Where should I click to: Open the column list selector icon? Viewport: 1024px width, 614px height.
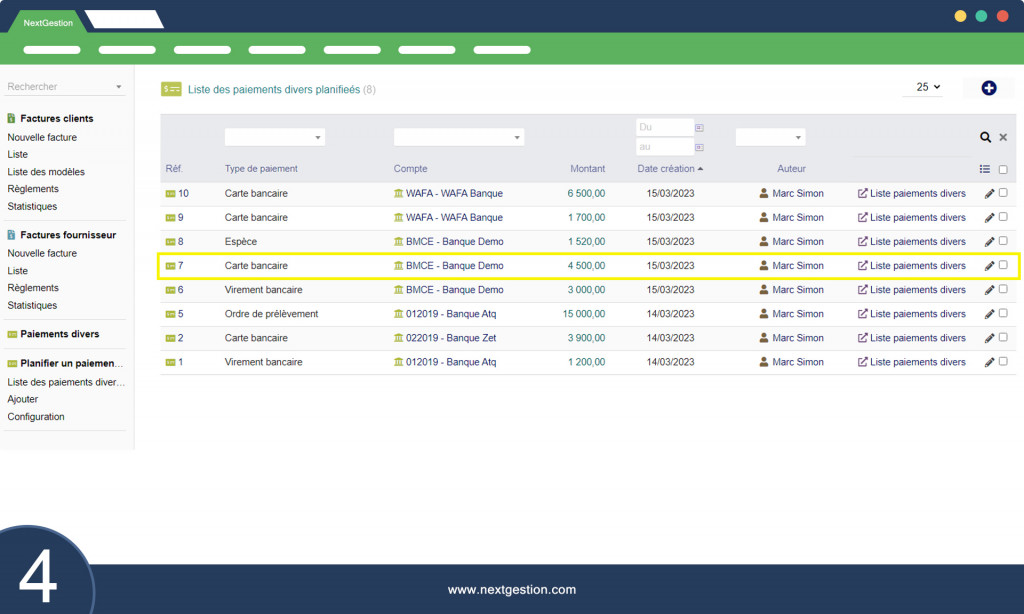pyautogui.click(x=985, y=169)
